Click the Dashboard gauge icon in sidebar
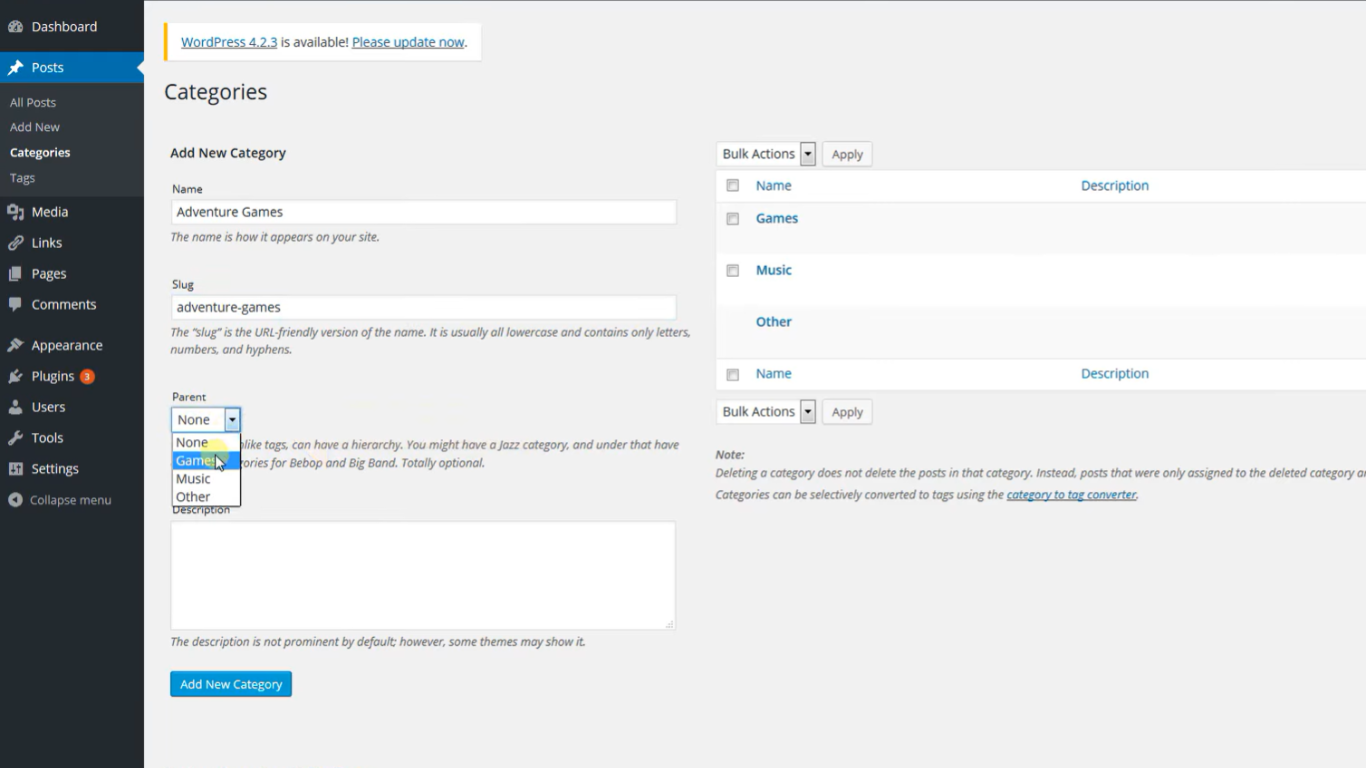Screen dimensions: 1366x768 pos(15,27)
